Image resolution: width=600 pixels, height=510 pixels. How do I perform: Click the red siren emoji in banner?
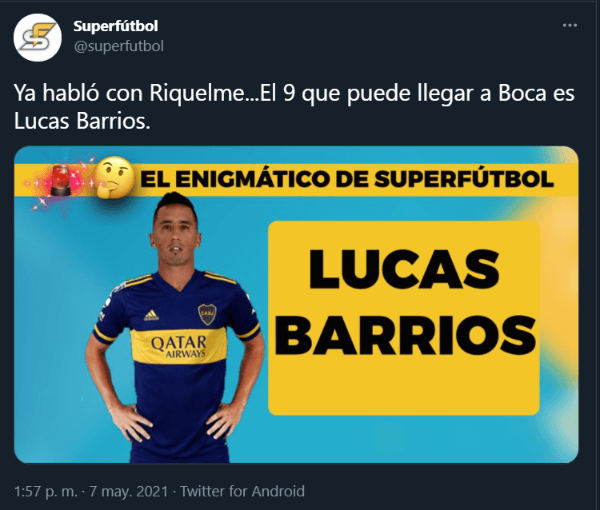pyautogui.click(x=60, y=180)
